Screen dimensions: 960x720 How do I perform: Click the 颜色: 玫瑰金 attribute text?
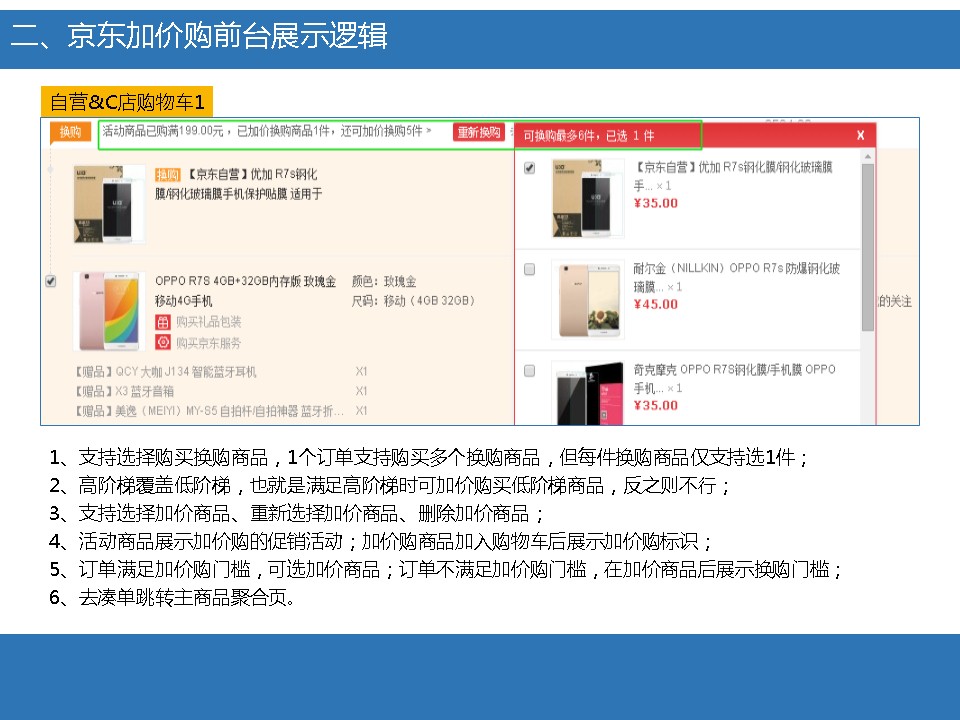(384, 281)
